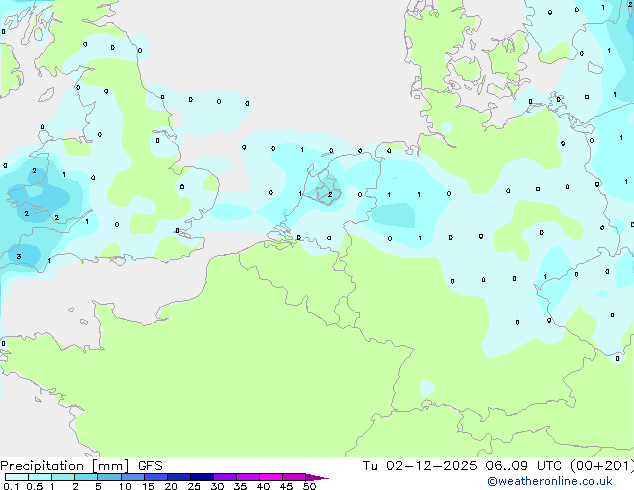
Task: Click the date '02-12-2025' in the footer
Action: (x=431, y=466)
